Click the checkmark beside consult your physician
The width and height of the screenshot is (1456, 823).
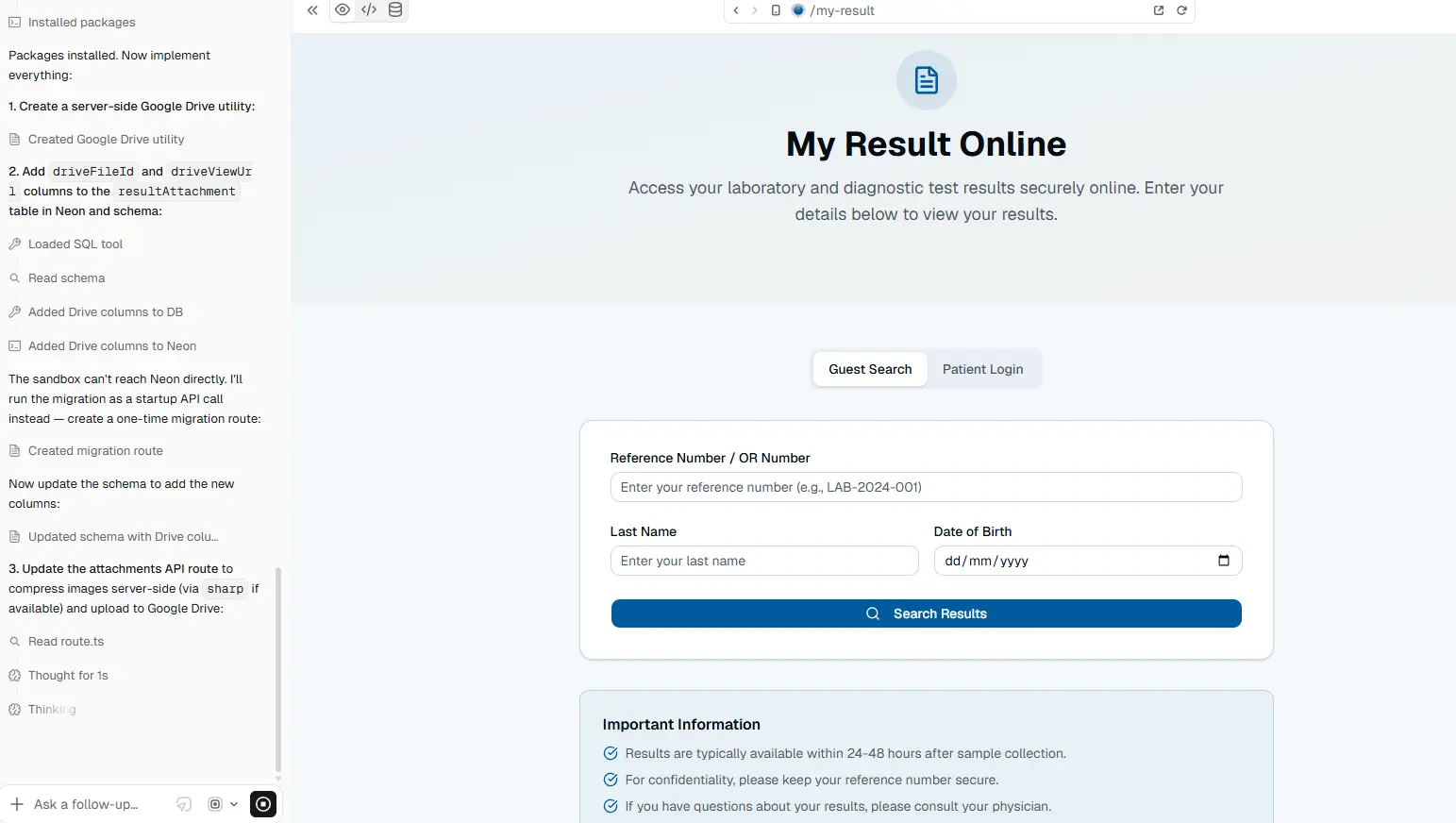point(611,806)
